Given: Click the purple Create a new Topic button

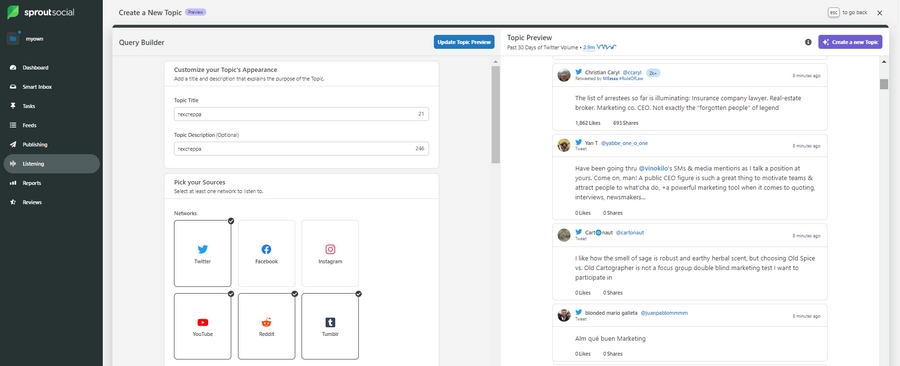Looking at the screenshot, I should coord(850,42).
